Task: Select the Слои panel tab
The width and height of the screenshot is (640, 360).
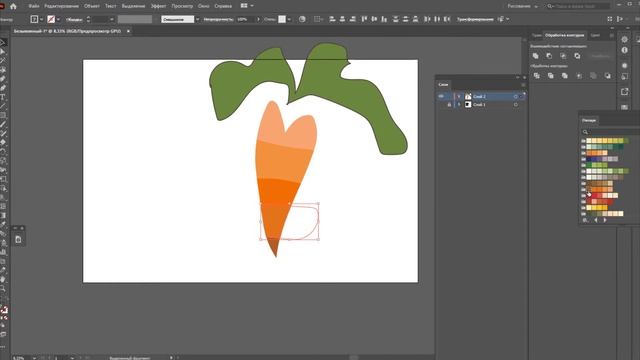Action: point(443,84)
